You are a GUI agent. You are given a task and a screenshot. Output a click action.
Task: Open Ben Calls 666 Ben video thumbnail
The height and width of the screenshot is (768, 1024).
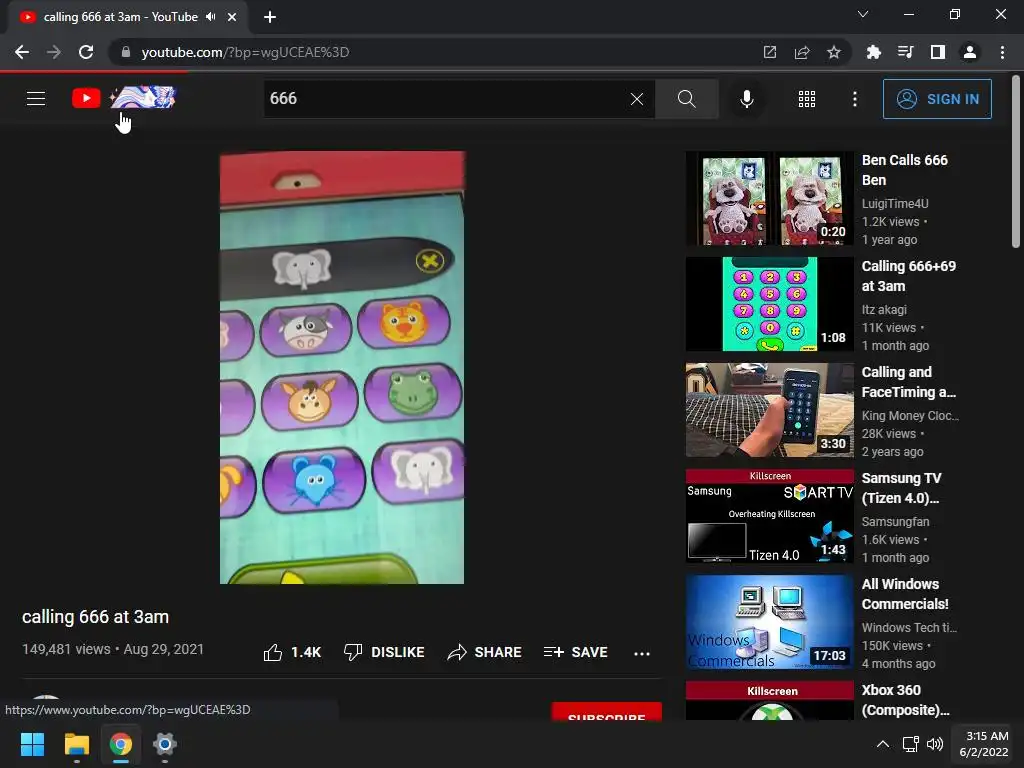click(769, 199)
